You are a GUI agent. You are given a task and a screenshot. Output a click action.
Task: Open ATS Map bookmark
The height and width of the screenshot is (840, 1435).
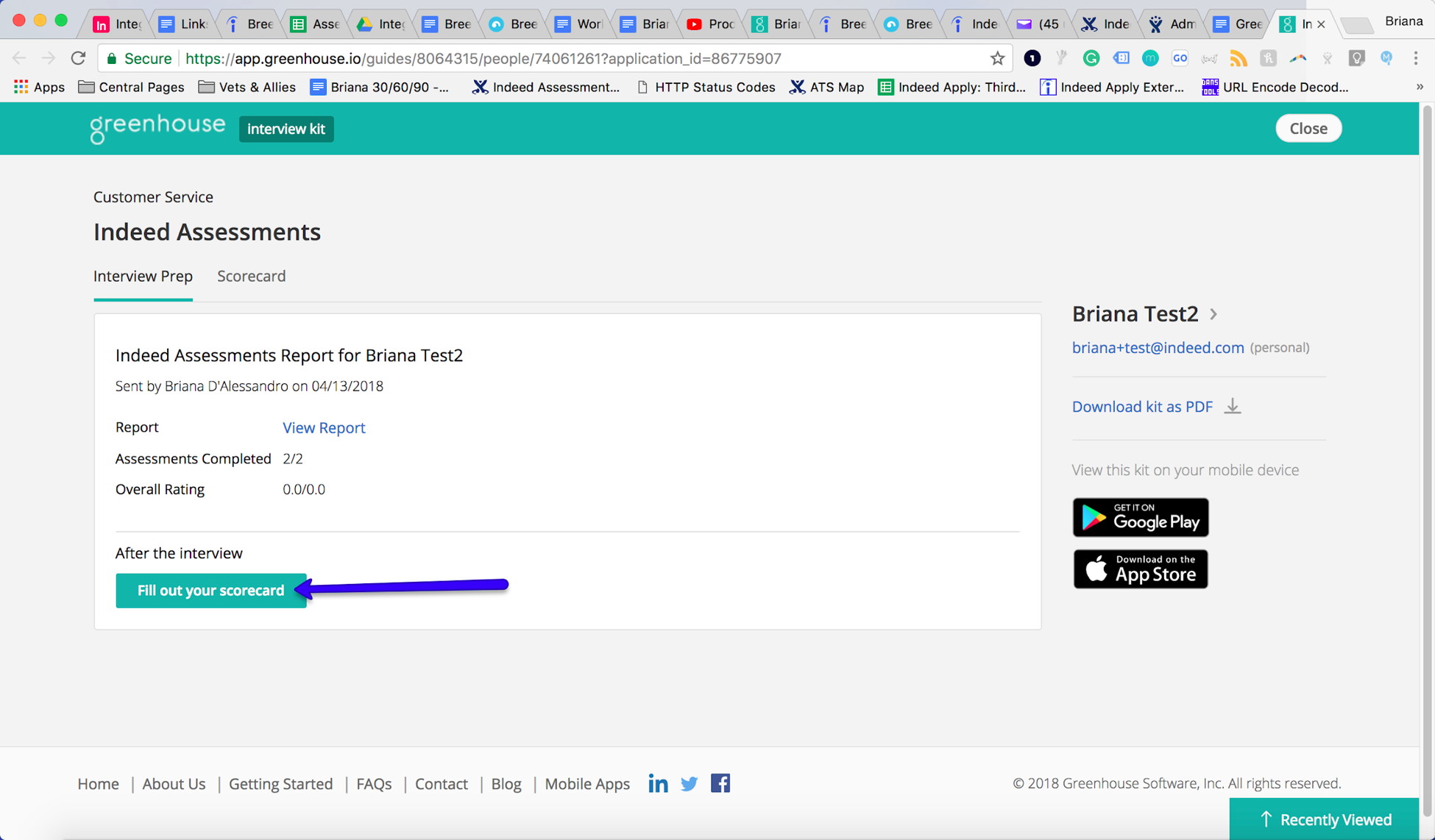(x=826, y=87)
